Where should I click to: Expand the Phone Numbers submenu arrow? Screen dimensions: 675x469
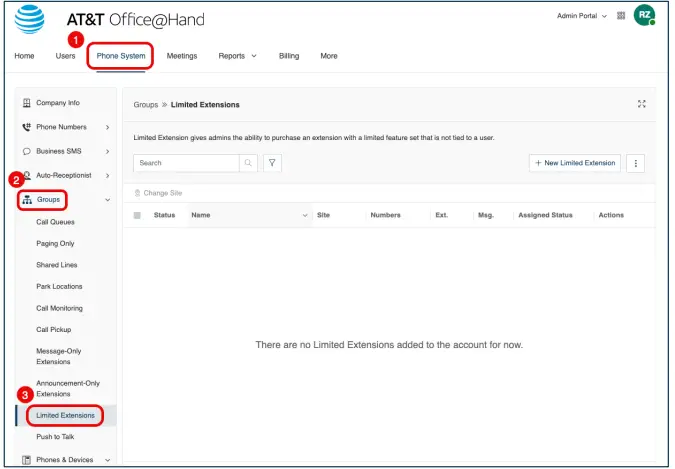[x=107, y=127]
